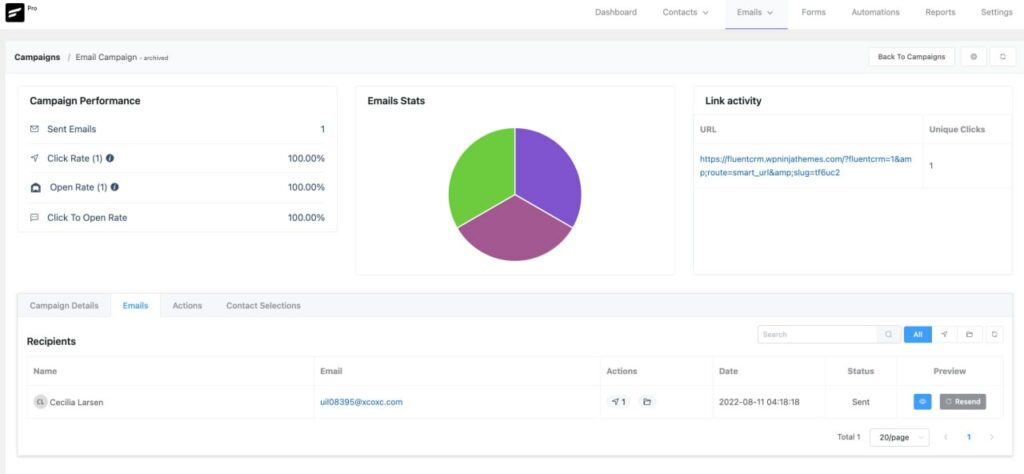The height and width of the screenshot is (474, 1024).
Task: Click the Sent Emails envelope icon
Action: click(x=35, y=129)
